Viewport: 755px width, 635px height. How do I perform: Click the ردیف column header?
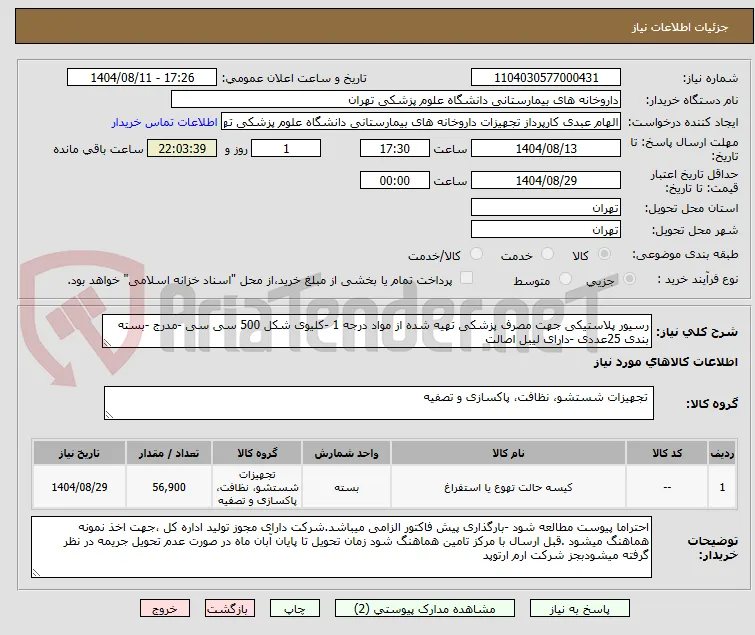(x=722, y=454)
